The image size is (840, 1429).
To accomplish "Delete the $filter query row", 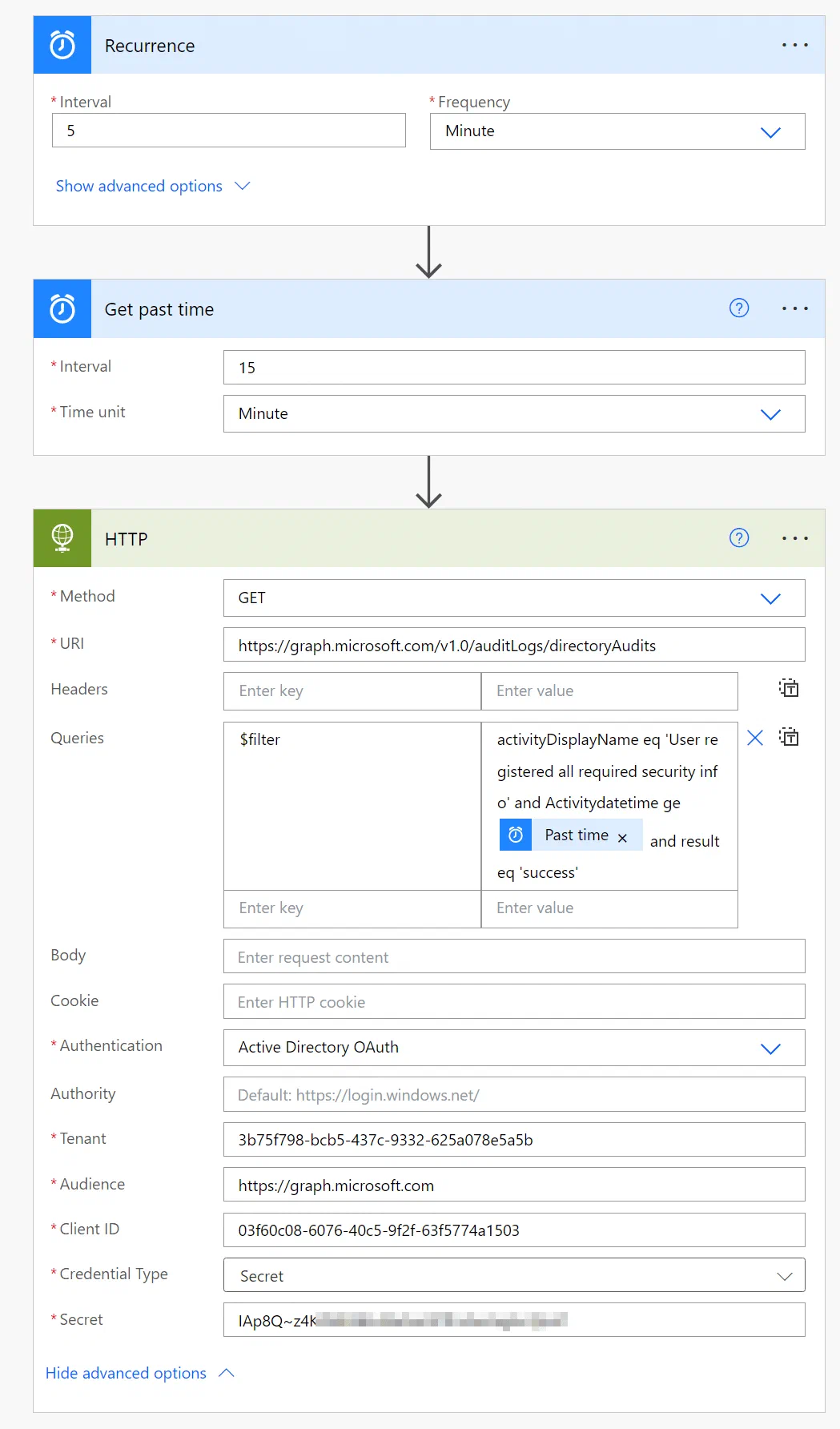I will 755,738.
